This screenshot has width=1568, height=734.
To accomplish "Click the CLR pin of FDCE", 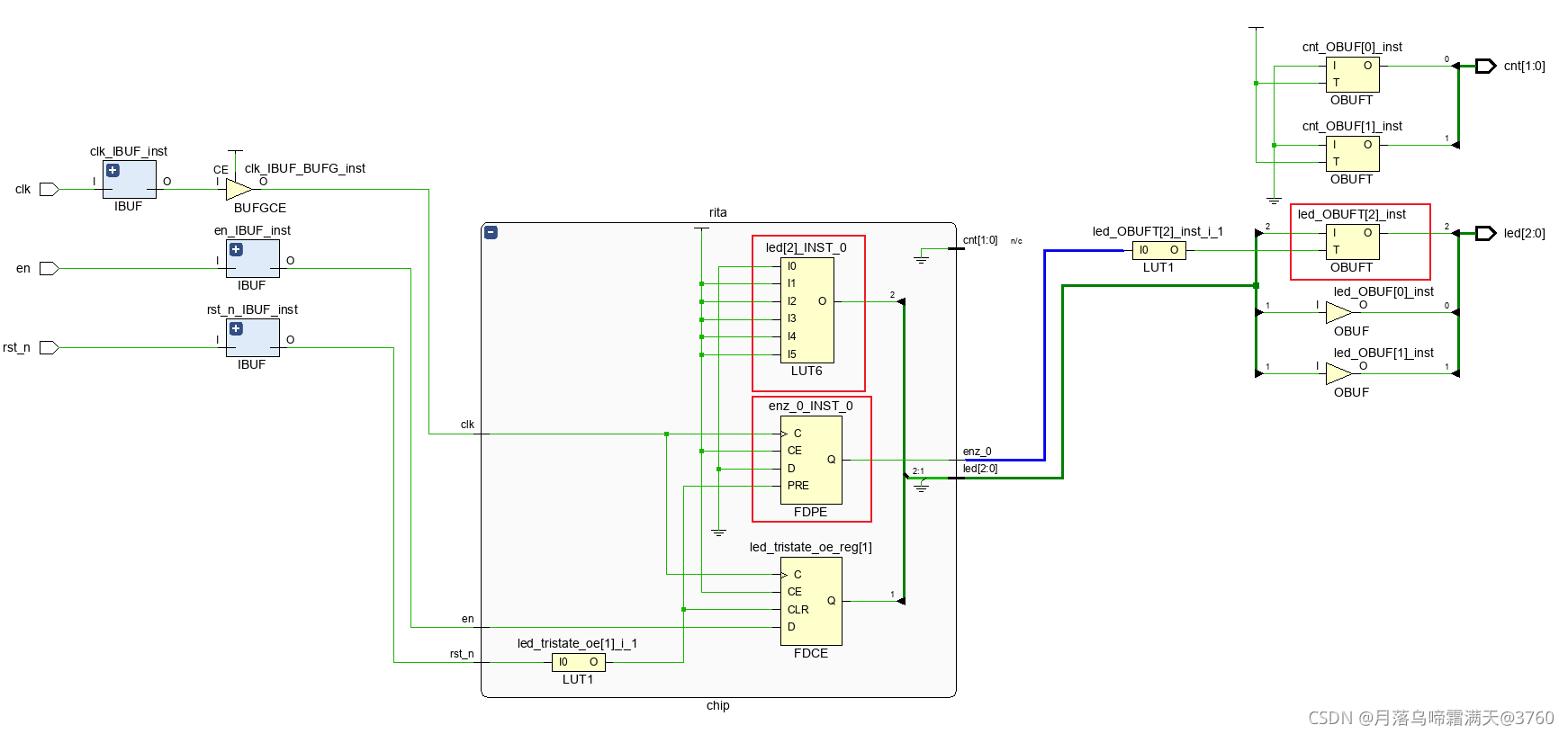I will click(x=798, y=610).
